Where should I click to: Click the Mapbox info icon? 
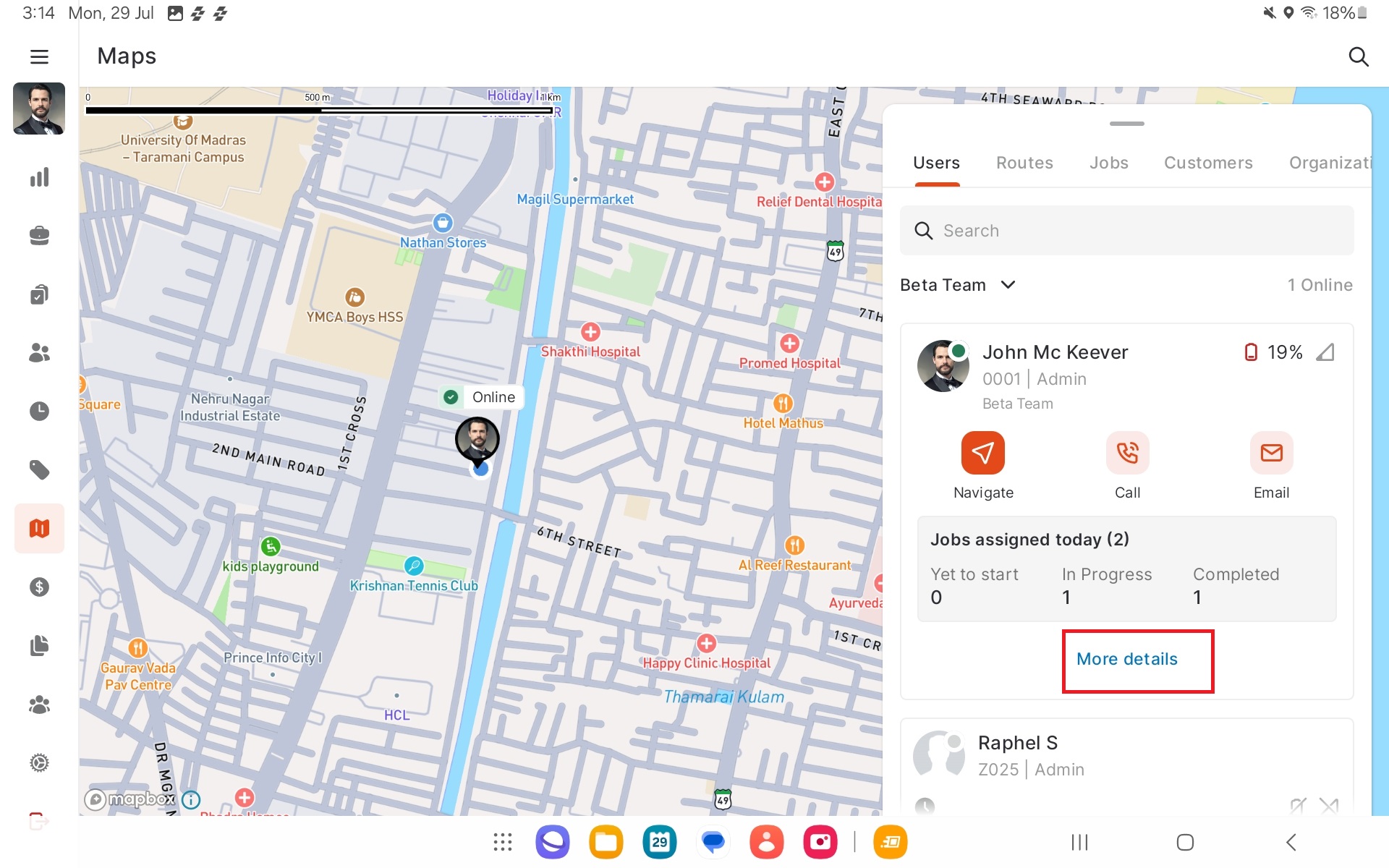(x=191, y=799)
